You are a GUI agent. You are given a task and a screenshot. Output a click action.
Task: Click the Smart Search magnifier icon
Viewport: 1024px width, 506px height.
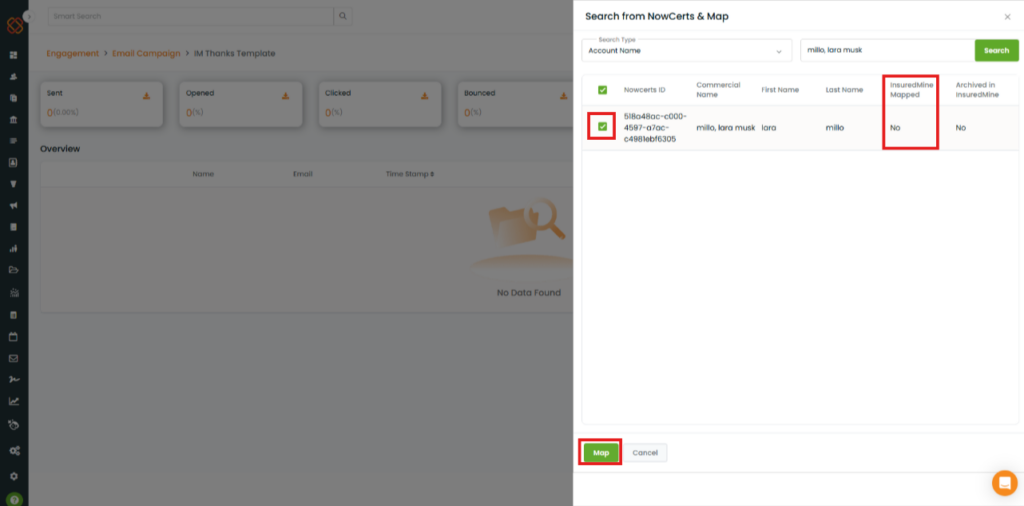[343, 16]
